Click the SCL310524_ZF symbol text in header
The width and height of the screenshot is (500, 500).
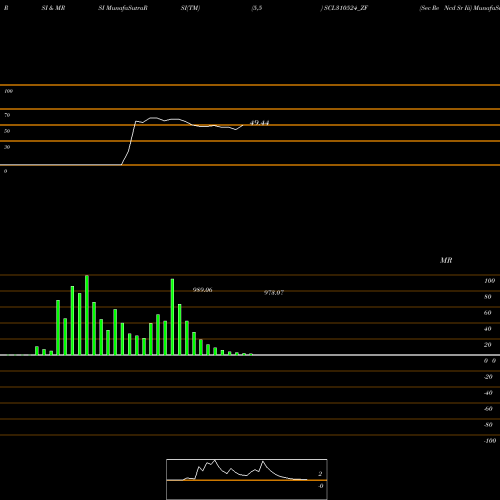point(345,8)
